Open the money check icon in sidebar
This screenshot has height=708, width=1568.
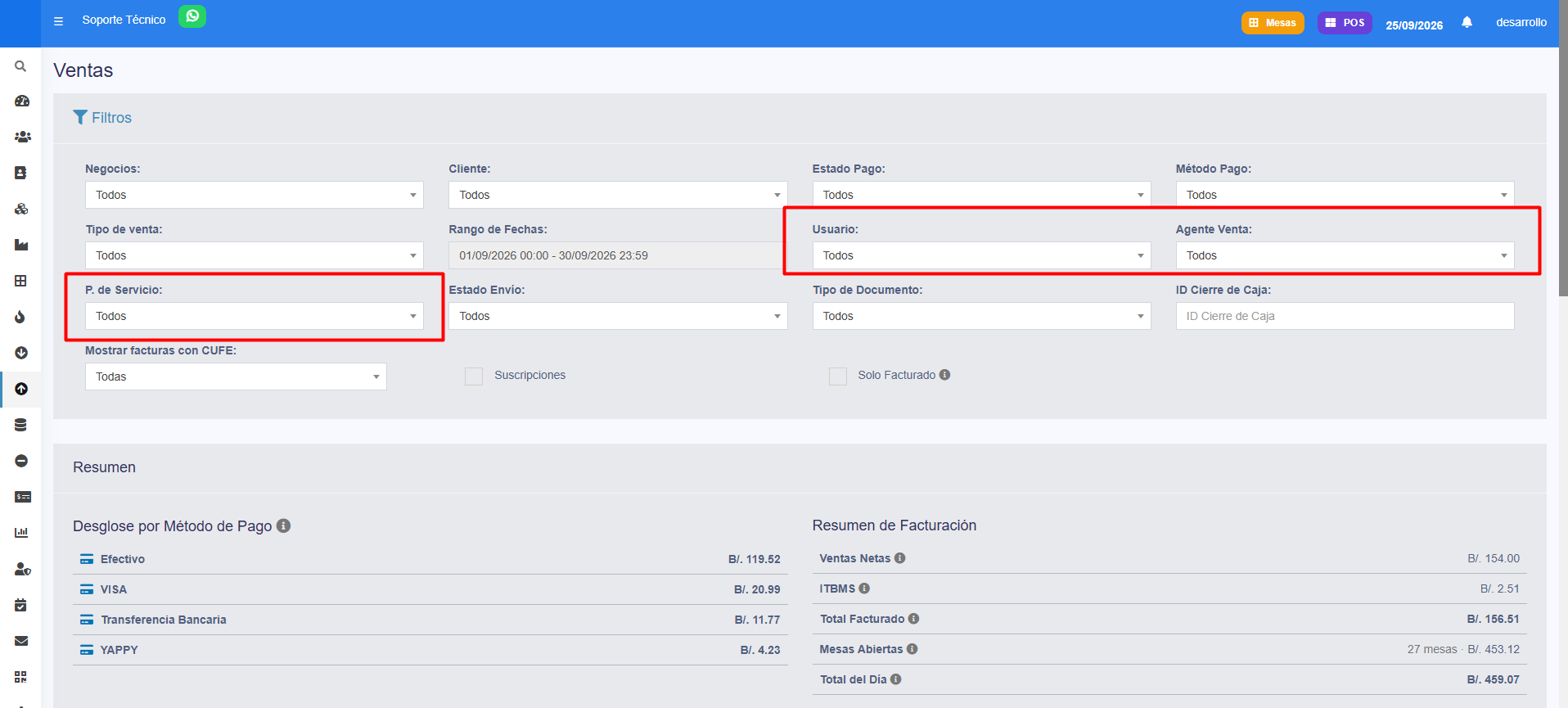click(23, 497)
